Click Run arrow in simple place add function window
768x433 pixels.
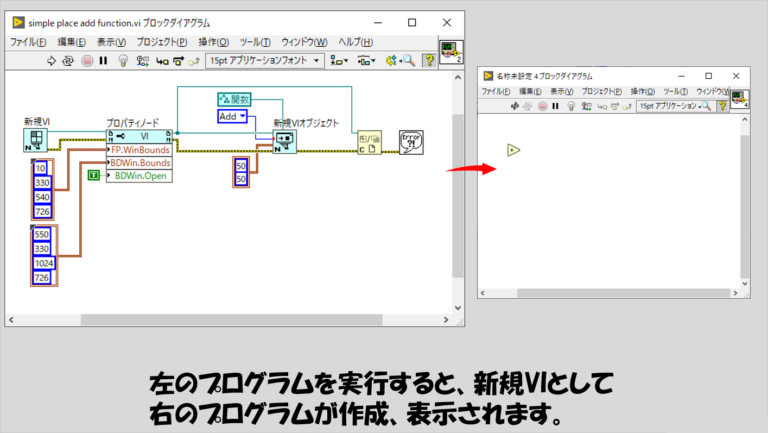[x=51, y=61]
